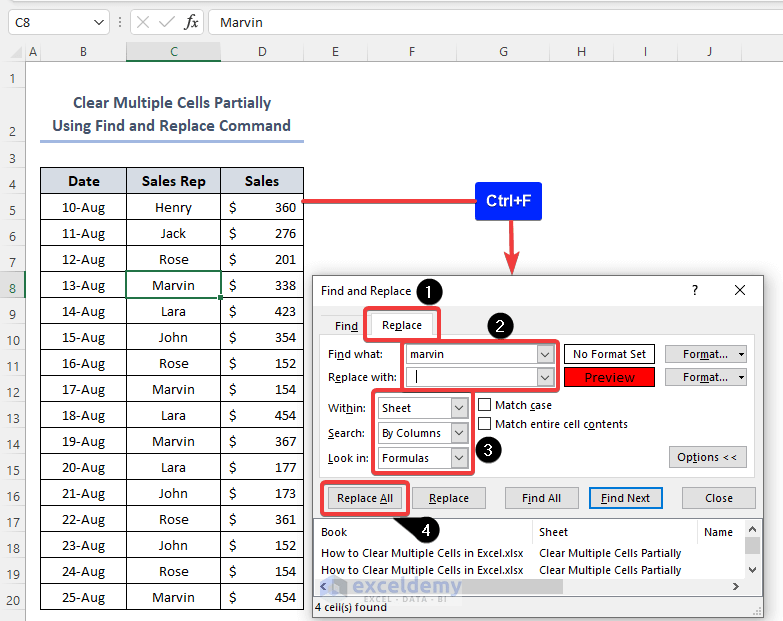Close the Find and Replace dialog via X
Image resolution: width=783 pixels, height=621 pixels.
tap(740, 290)
